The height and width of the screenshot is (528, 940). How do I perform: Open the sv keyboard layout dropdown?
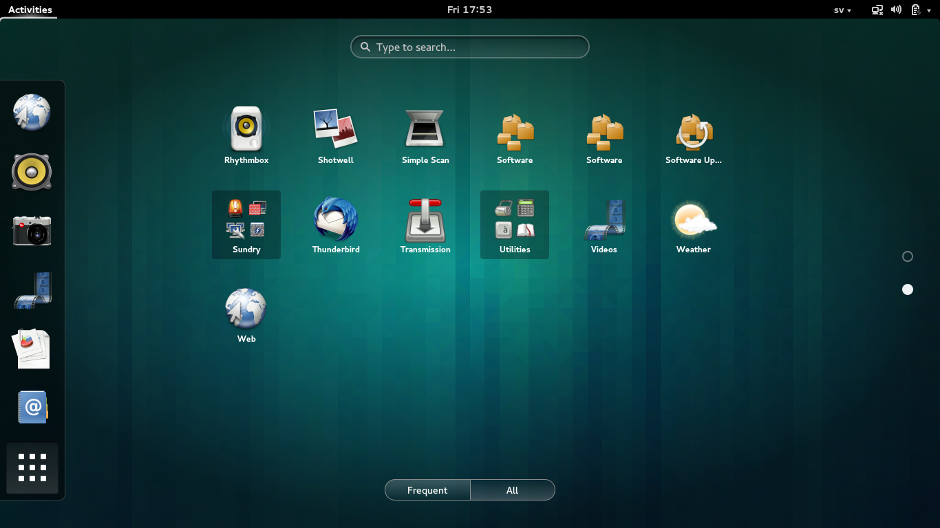click(x=842, y=10)
